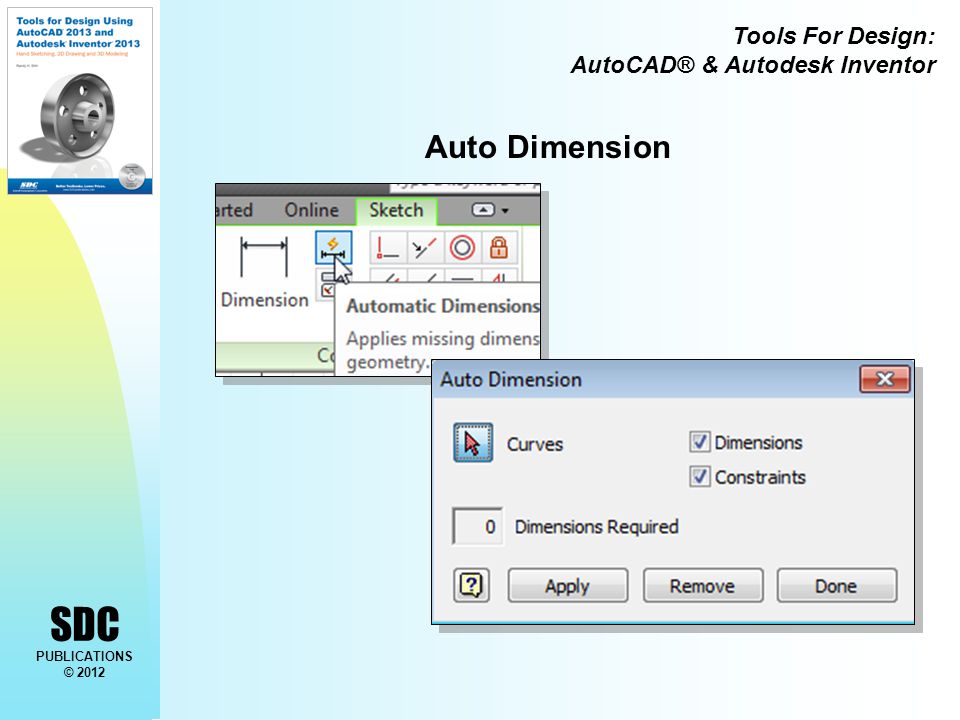Open the ribbon minimize dropdown arrow
Screen dimensions: 960x720
(505, 211)
